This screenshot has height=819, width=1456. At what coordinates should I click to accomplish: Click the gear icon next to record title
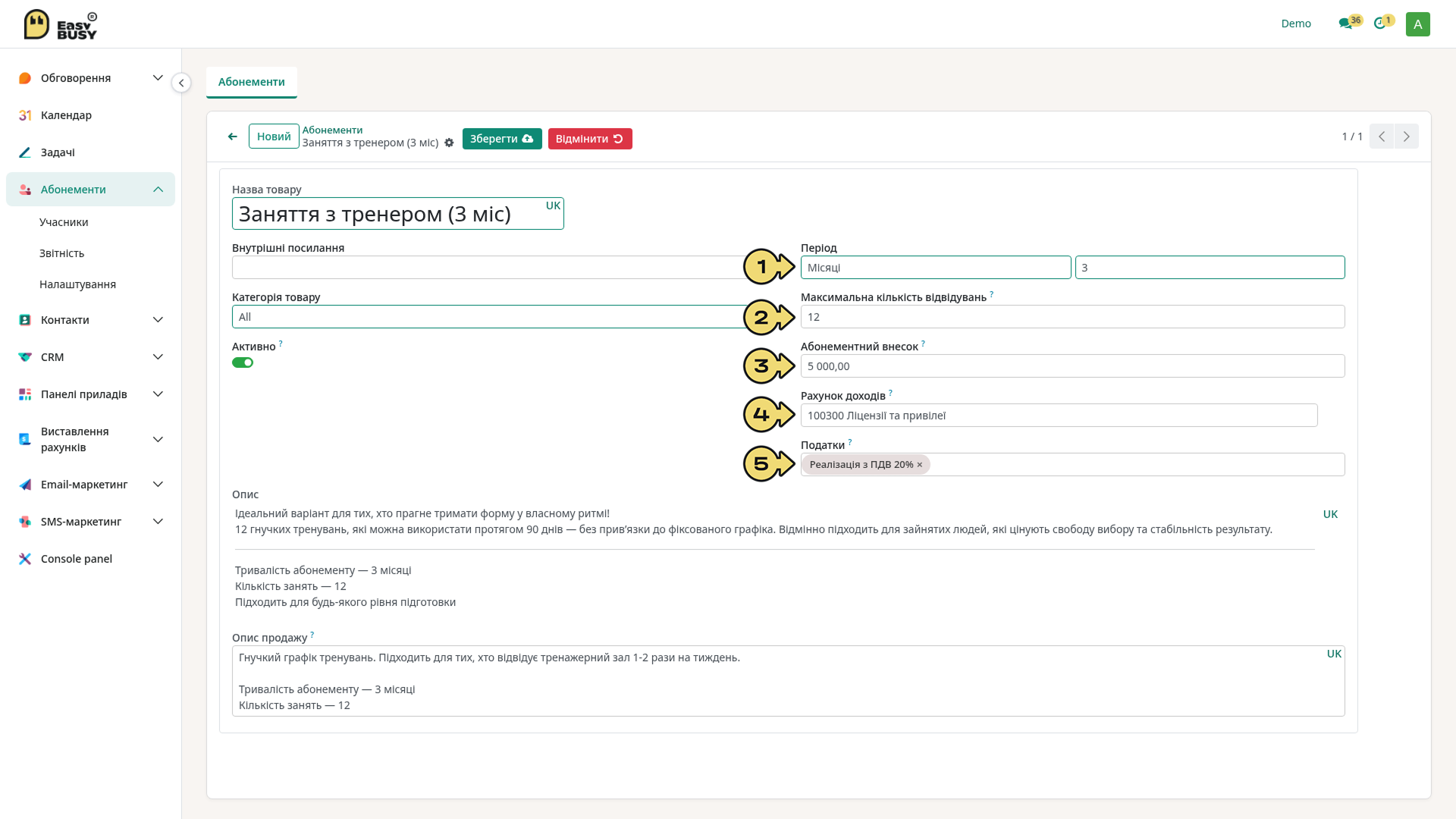[x=449, y=143]
